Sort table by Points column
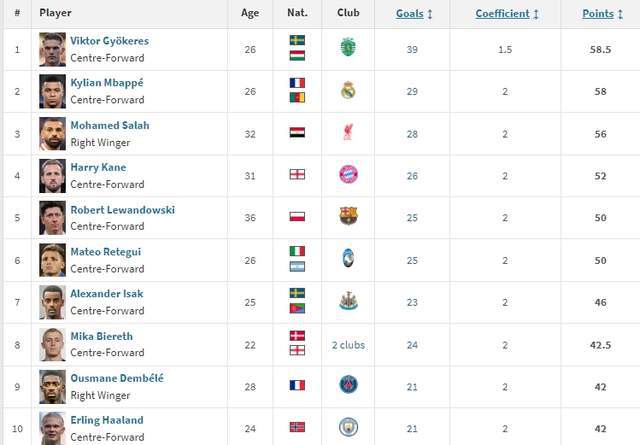Screen dimensions: 640x445 pos(605,14)
